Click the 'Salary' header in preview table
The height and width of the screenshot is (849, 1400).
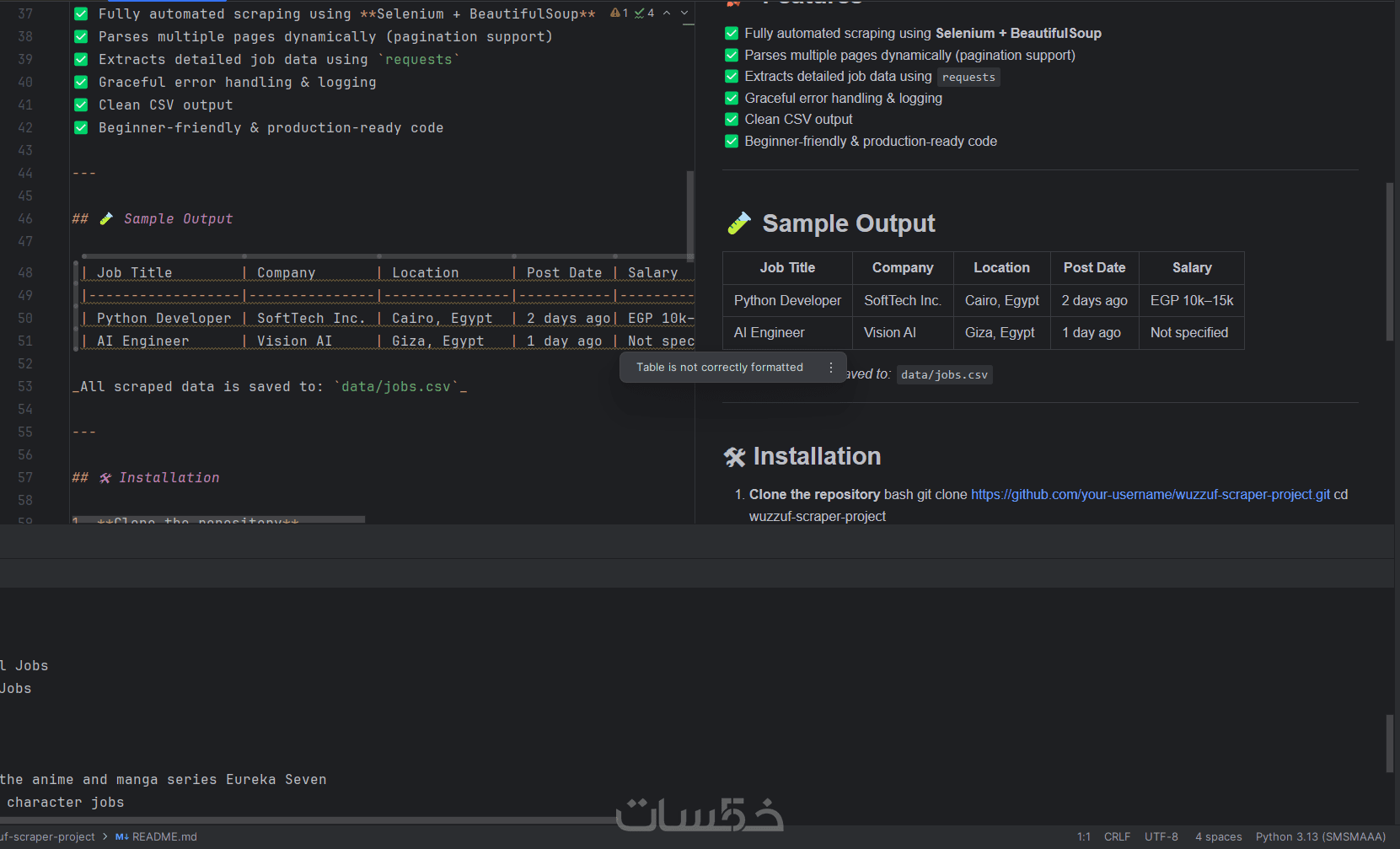pyautogui.click(x=1192, y=268)
